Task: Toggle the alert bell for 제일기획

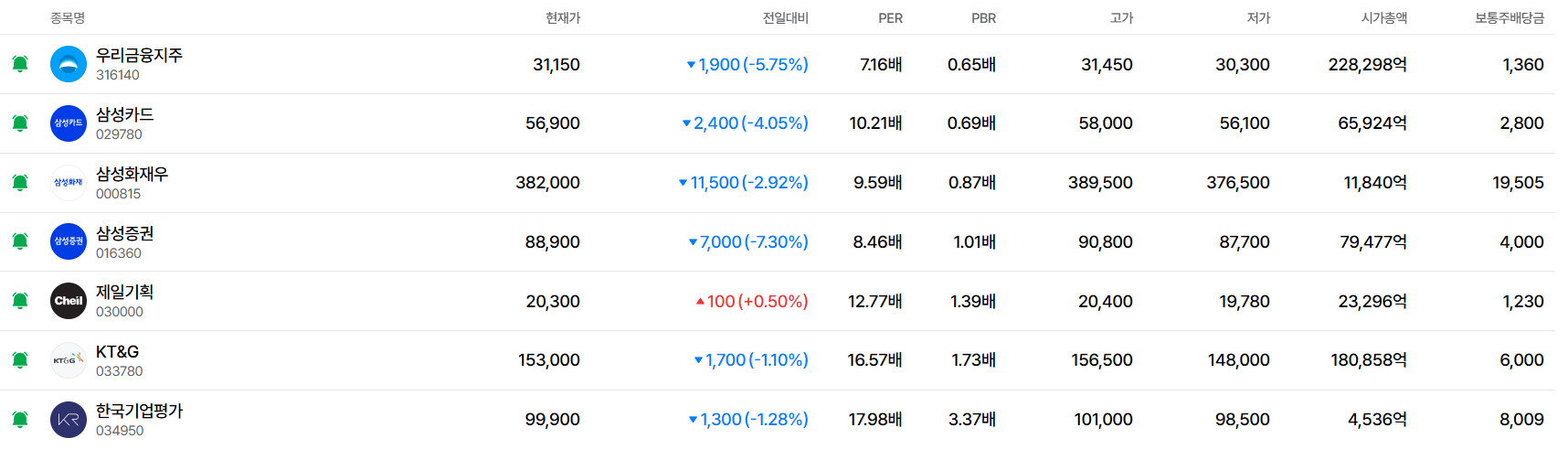Action: pos(20,301)
